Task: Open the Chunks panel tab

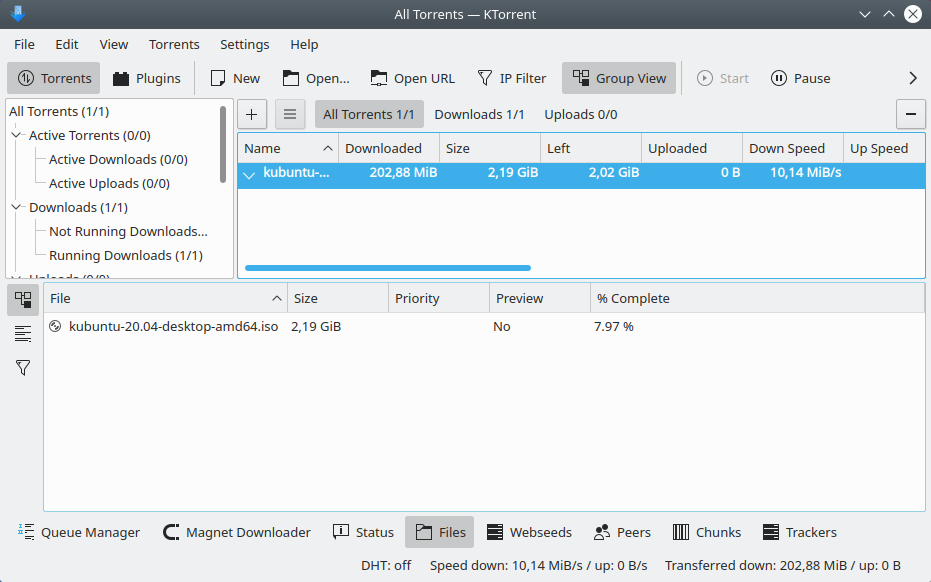Action: (x=707, y=532)
